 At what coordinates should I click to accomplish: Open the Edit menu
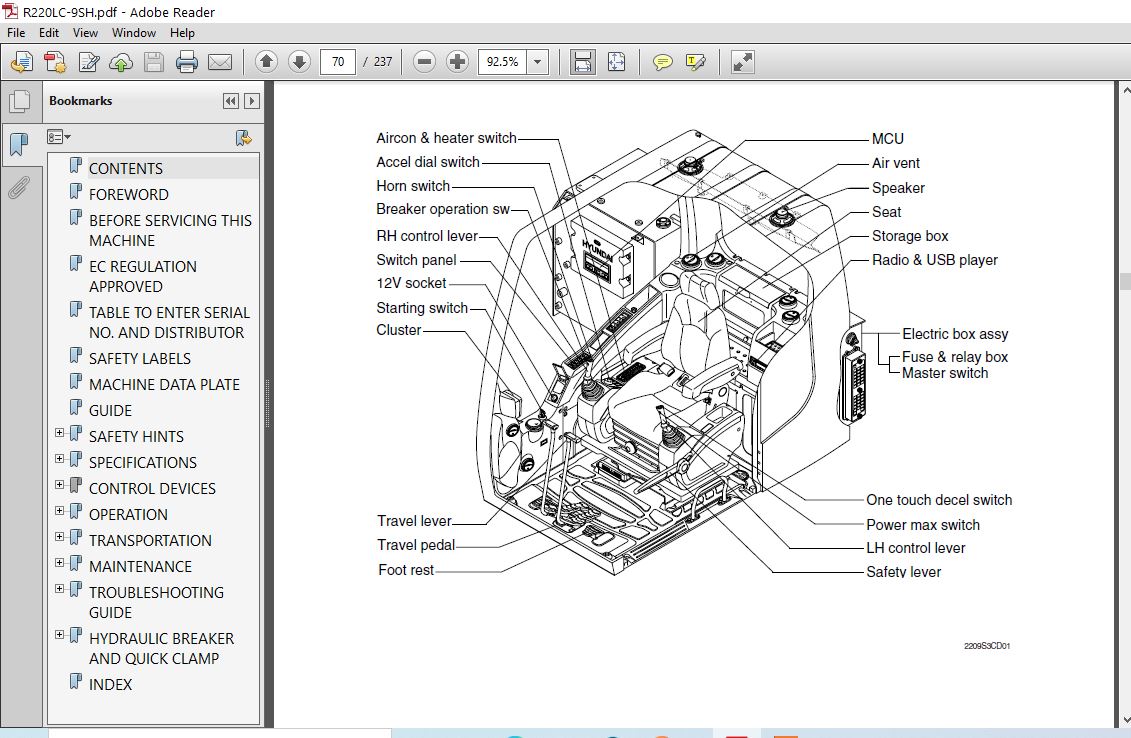pyautogui.click(x=49, y=32)
